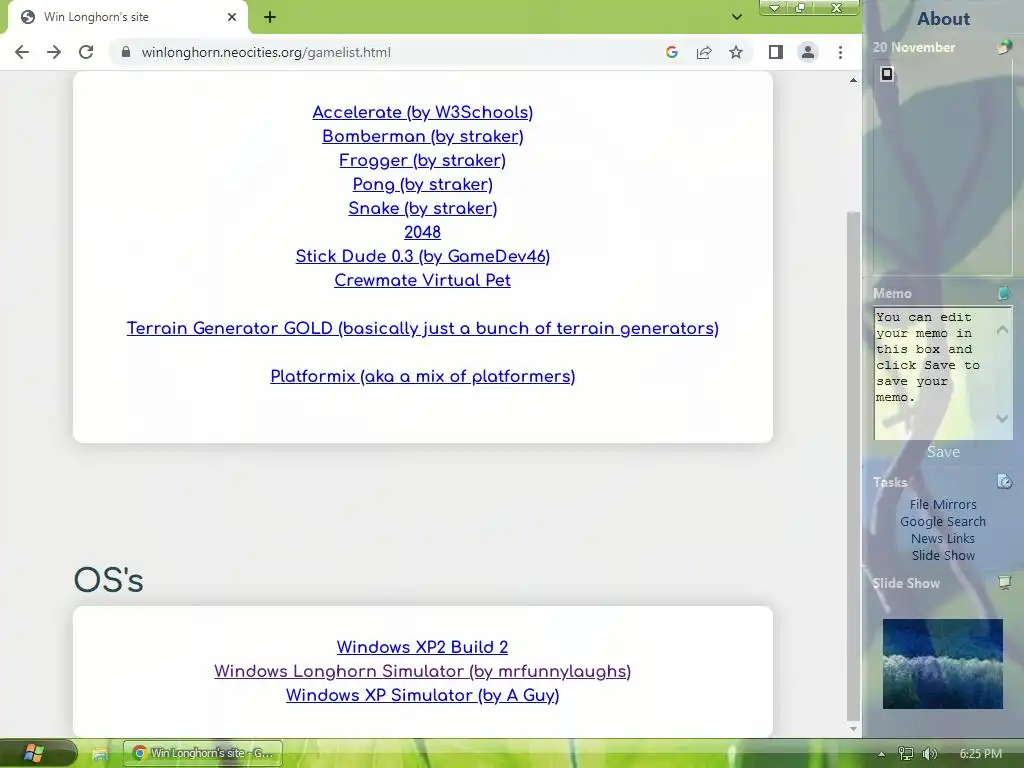Open File Mirrors task link

943,504
